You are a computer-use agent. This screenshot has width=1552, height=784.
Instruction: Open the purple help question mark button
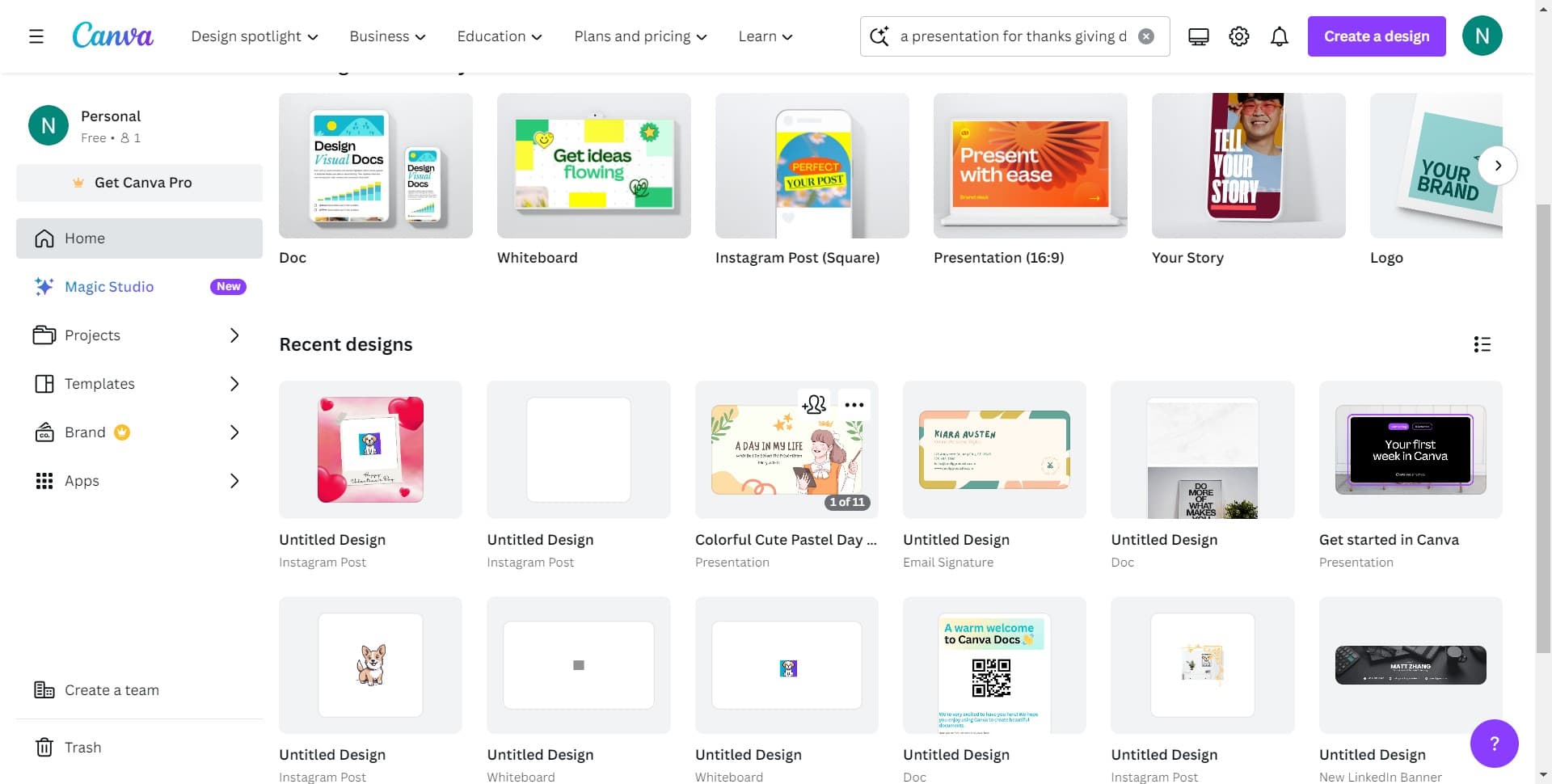1493,743
